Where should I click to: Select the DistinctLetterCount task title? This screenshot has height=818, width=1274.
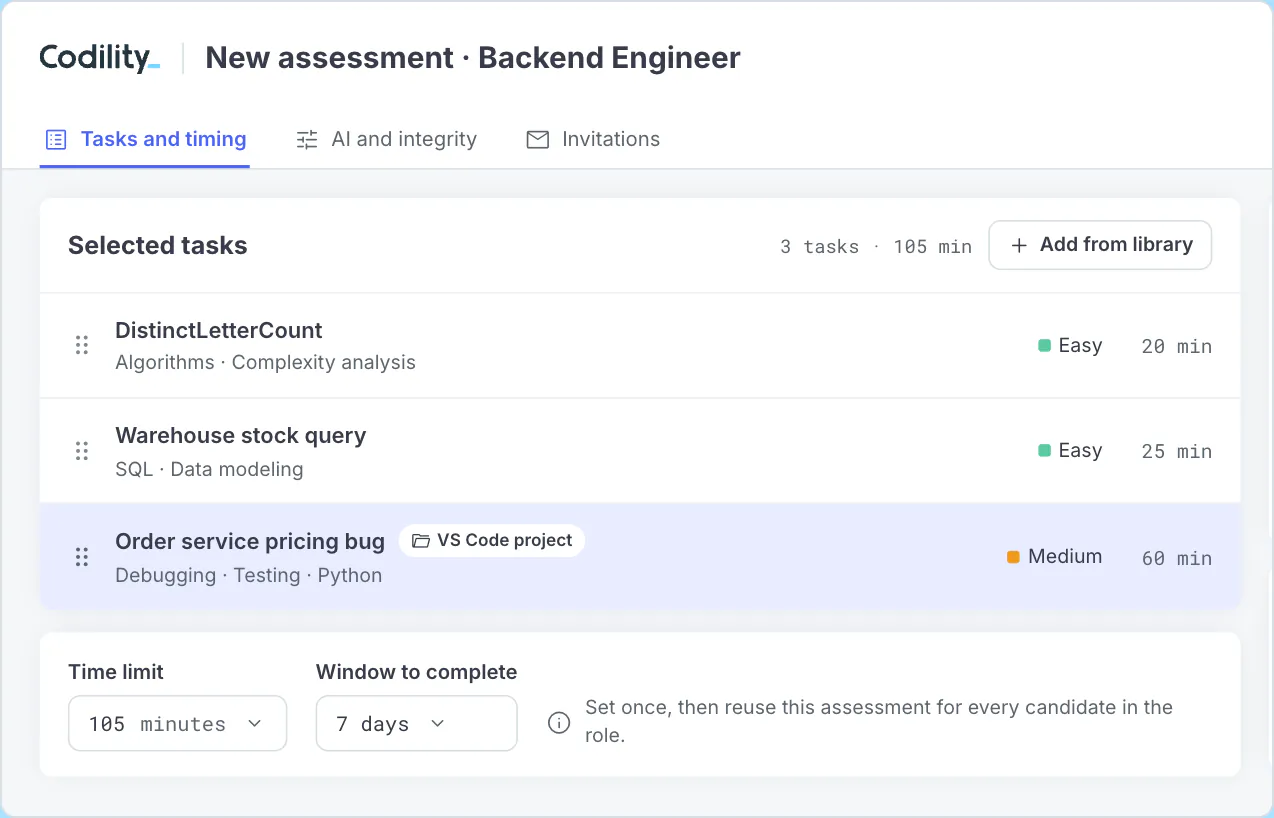[x=219, y=330]
